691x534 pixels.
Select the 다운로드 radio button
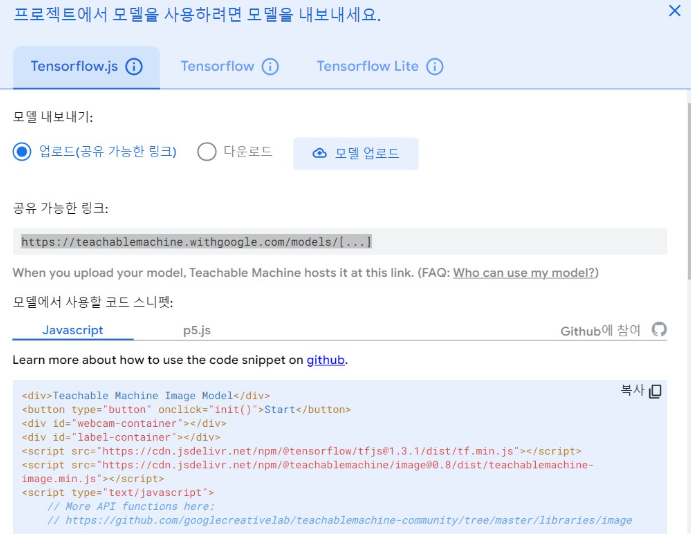207,152
